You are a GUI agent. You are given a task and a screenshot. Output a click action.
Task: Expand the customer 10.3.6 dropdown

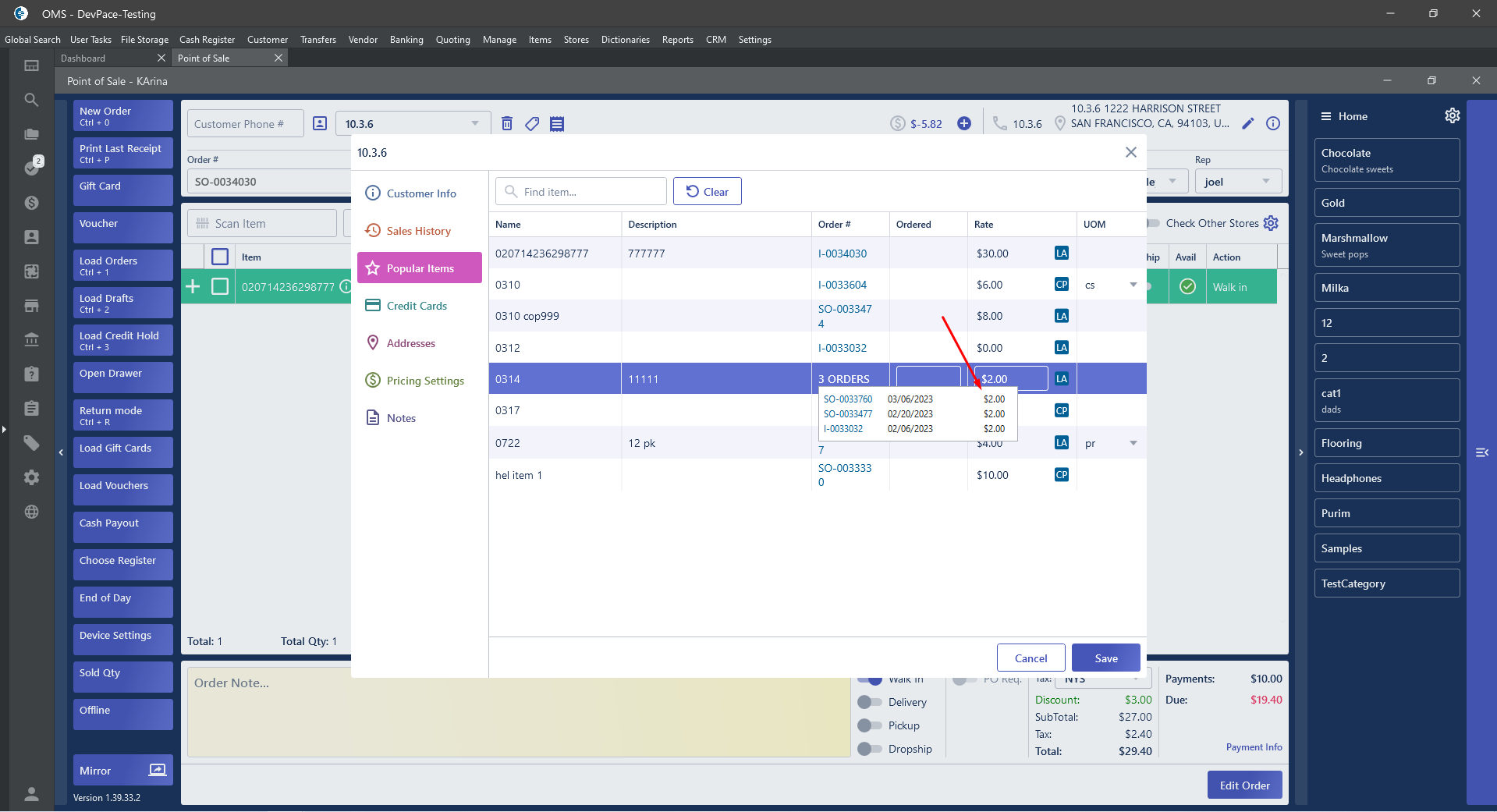(x=474, y=123)
